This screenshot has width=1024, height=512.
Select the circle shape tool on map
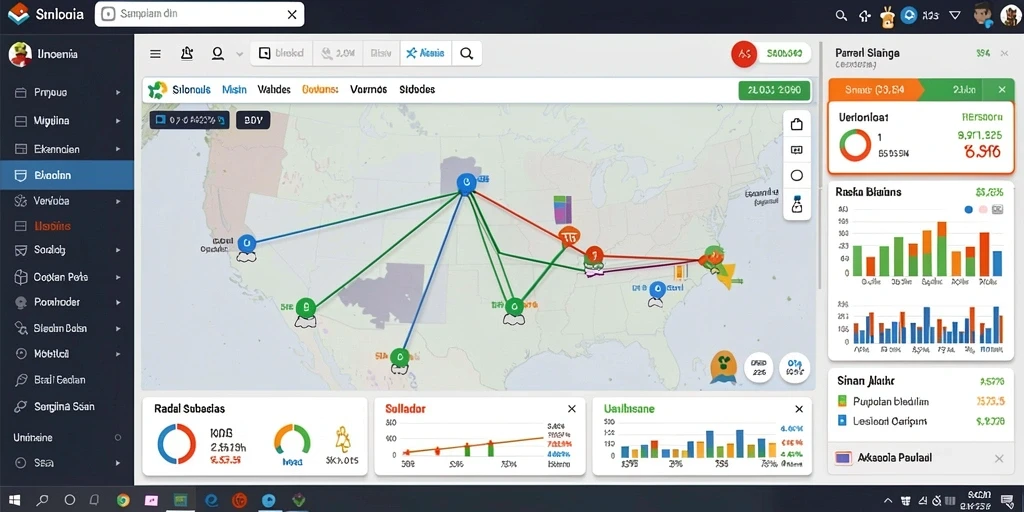796,175
